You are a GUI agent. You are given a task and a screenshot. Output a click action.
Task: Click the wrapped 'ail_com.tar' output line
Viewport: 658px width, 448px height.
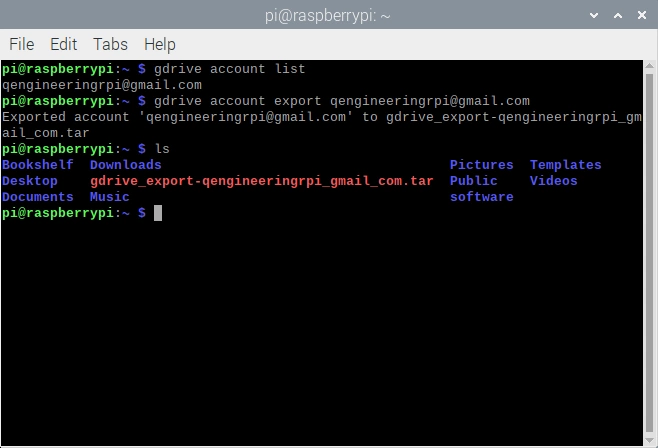coord(46,133)
